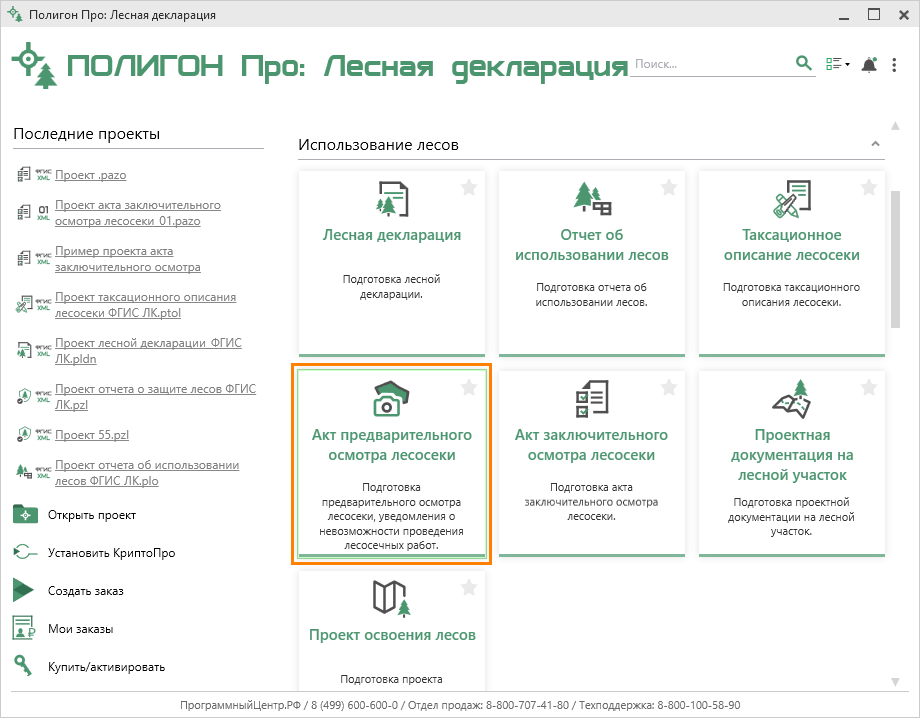Image resolution: width=920 pixels, height=718 pixels.
Task: Click the Лесная декларация card title
Action: click(x=392, y=235)
